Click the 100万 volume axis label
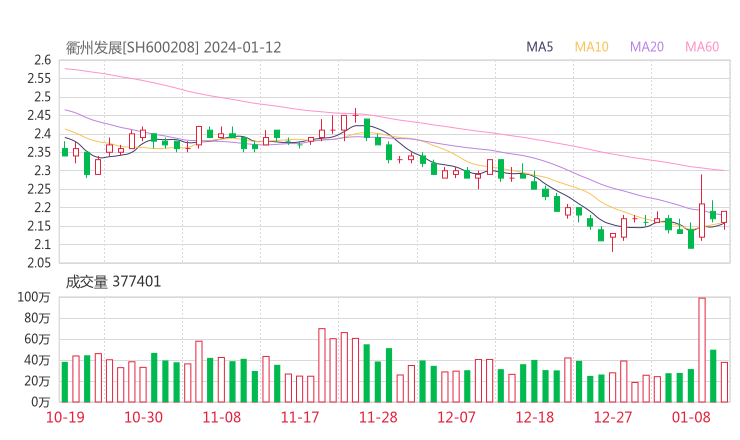Screen dimensions: 740x440 pos(34,297)
